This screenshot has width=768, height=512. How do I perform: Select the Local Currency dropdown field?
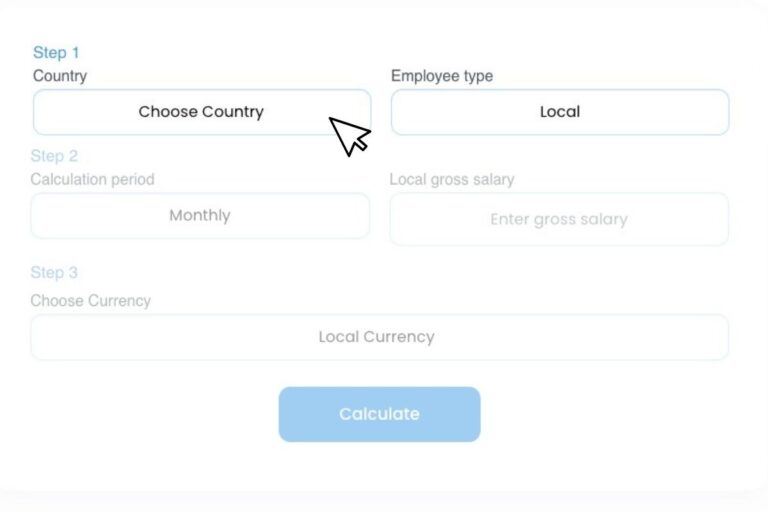pos(379,337)
